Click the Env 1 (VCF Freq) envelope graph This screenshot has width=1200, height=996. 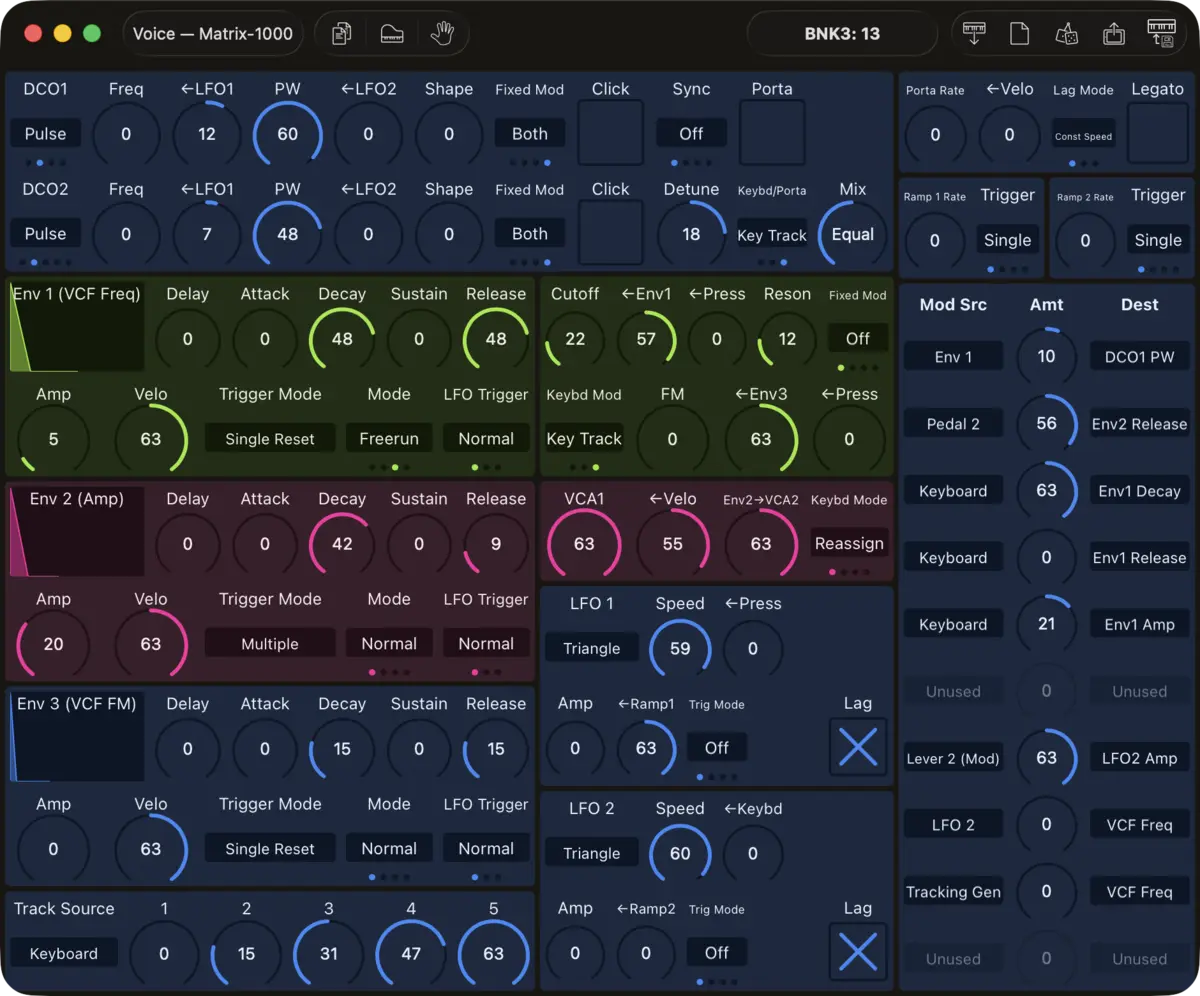click(x=76, y=328)
